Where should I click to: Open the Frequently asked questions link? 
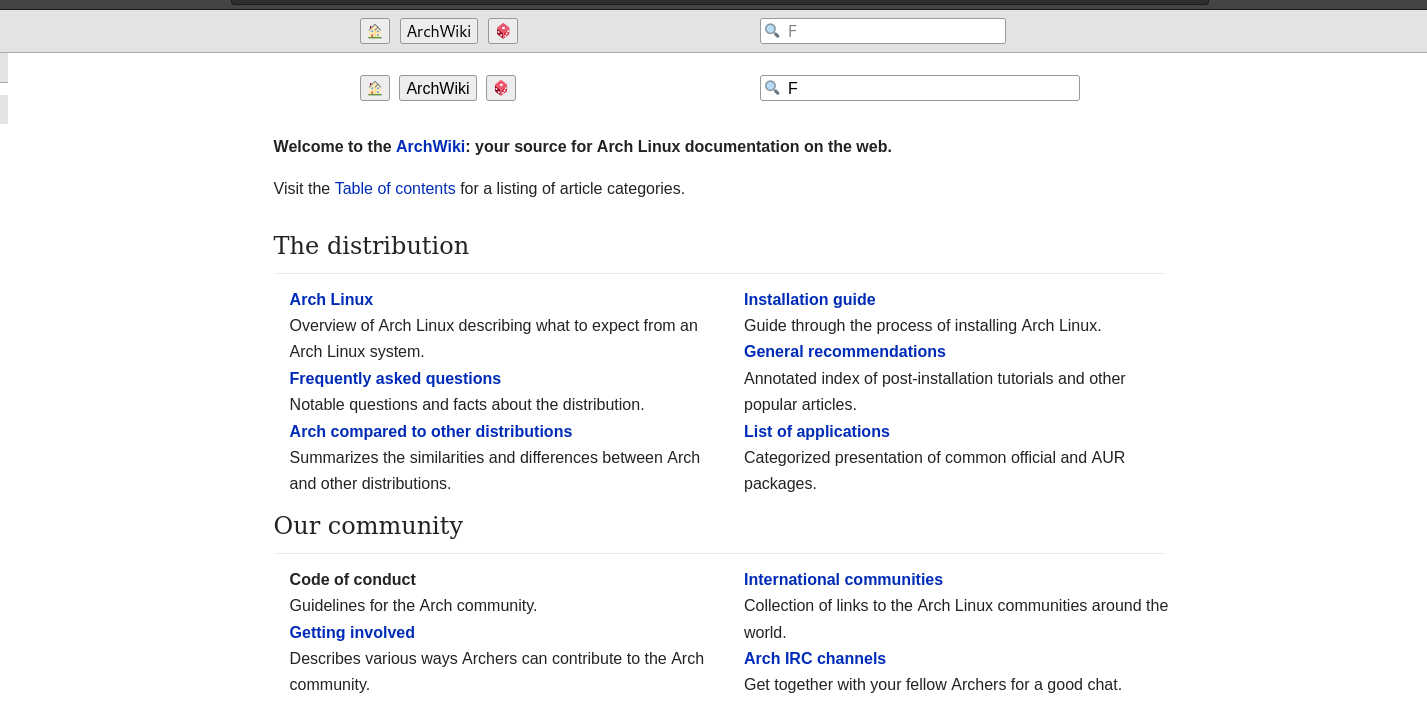click(395, 378)
